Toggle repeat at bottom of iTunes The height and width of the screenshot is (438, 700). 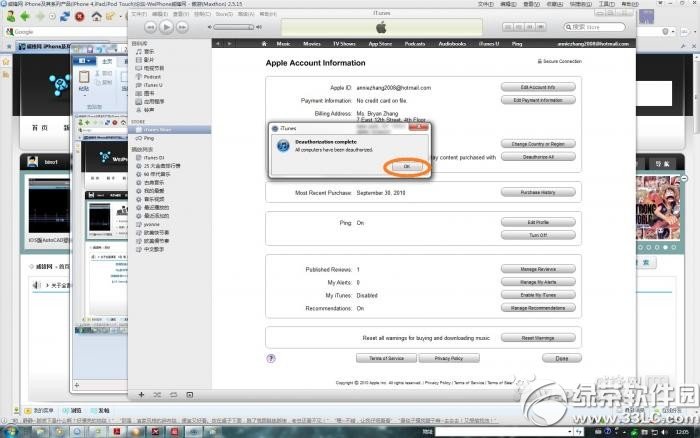[173, 395]
